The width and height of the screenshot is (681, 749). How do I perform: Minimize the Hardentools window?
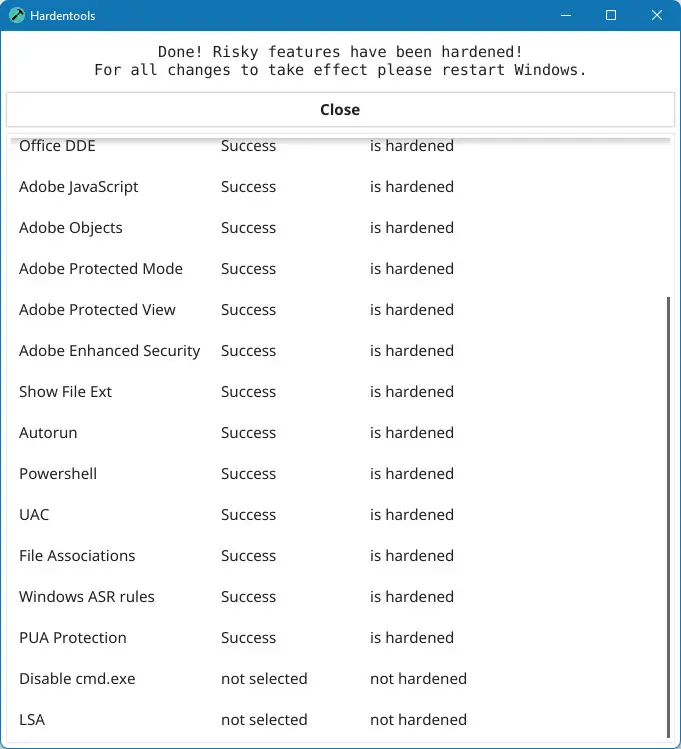click(565, 16)
